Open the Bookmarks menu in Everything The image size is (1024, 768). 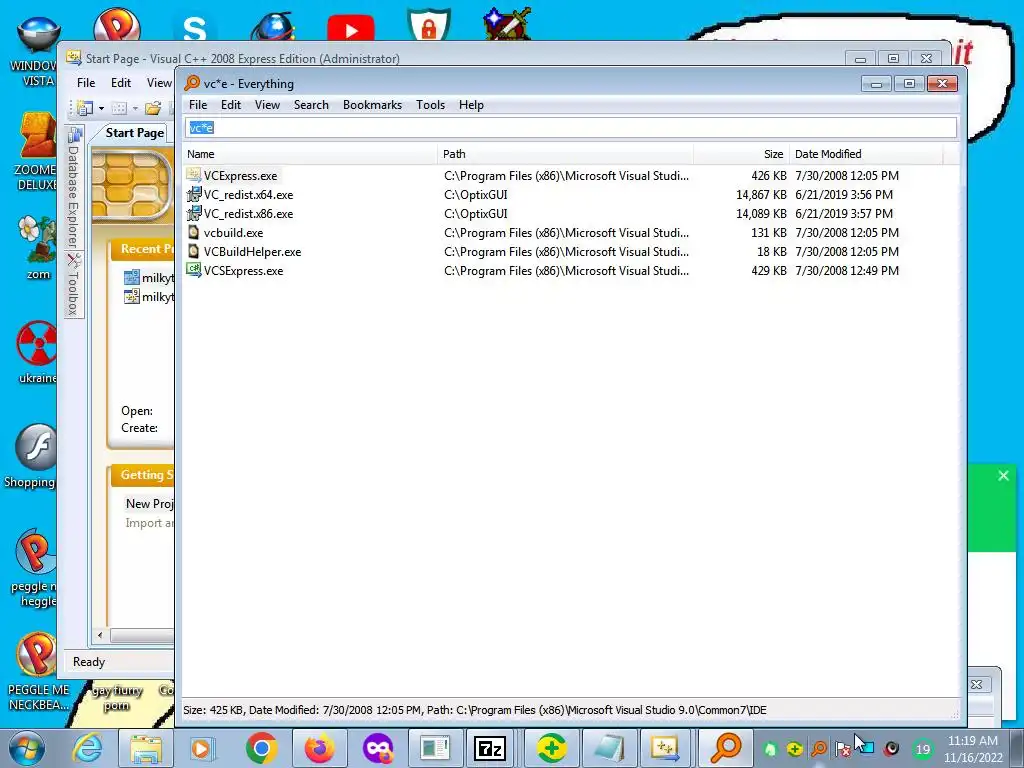[x=372, y=105]
